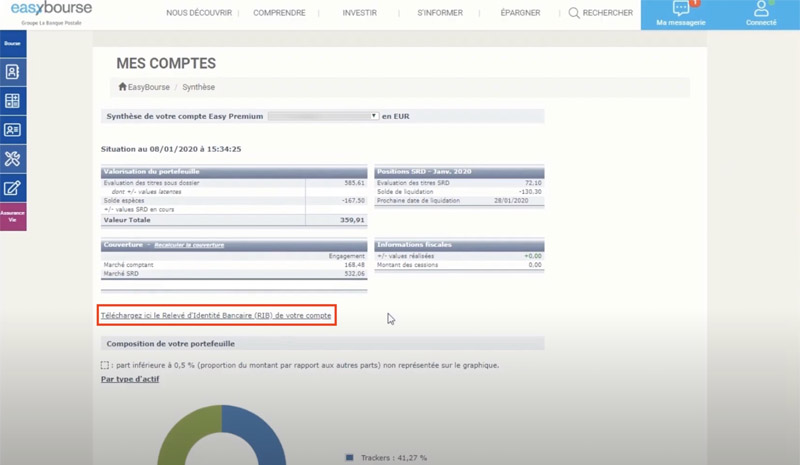
Task: Click the search magnifier icon
Action: pos(574,13)
